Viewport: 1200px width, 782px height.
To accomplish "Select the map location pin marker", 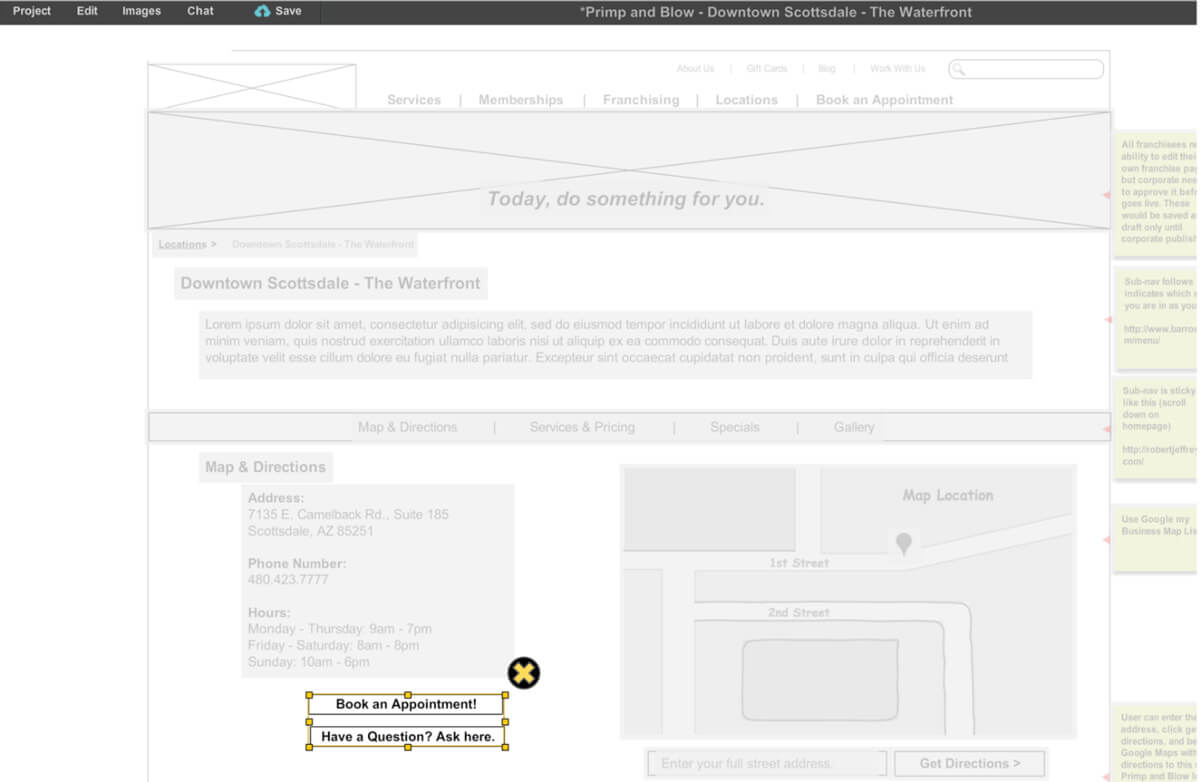I will coord(904,541).
